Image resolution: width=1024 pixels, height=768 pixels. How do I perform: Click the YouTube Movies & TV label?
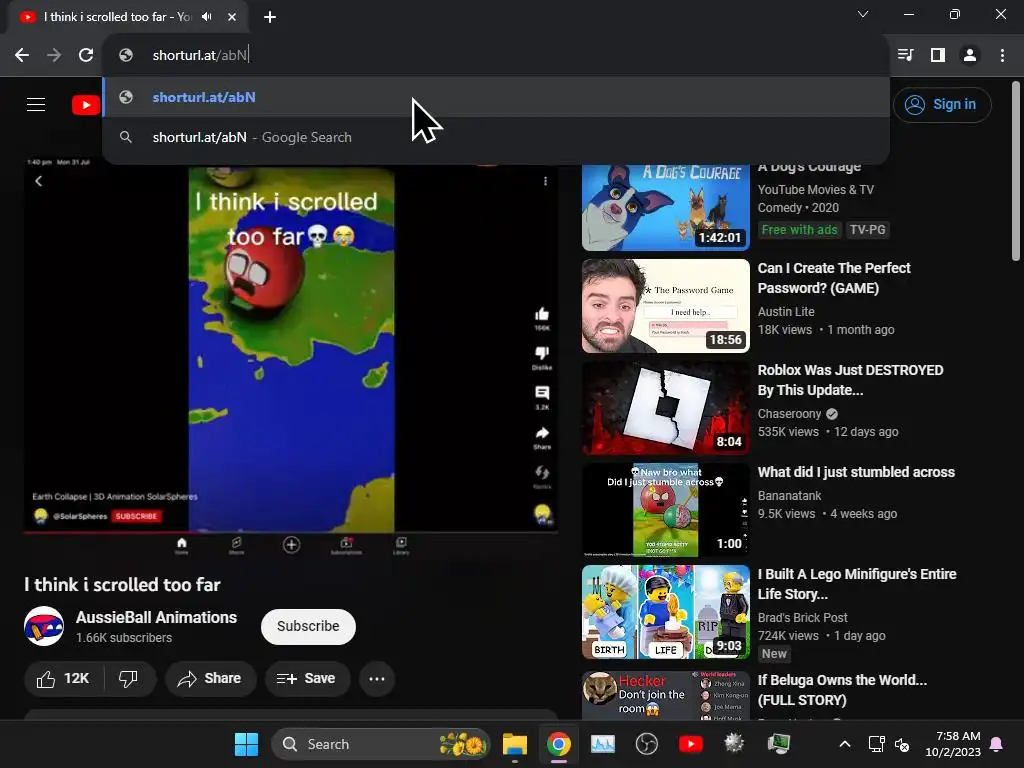pyautogui.click(x=815, y=189)
